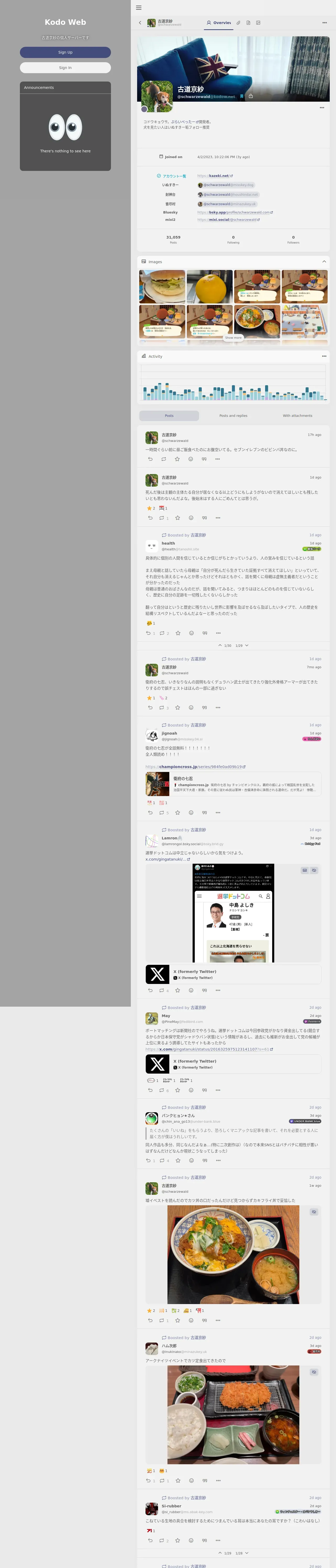
Task: Open the gallery tab picture icon
Action: (x=258, y=22)
